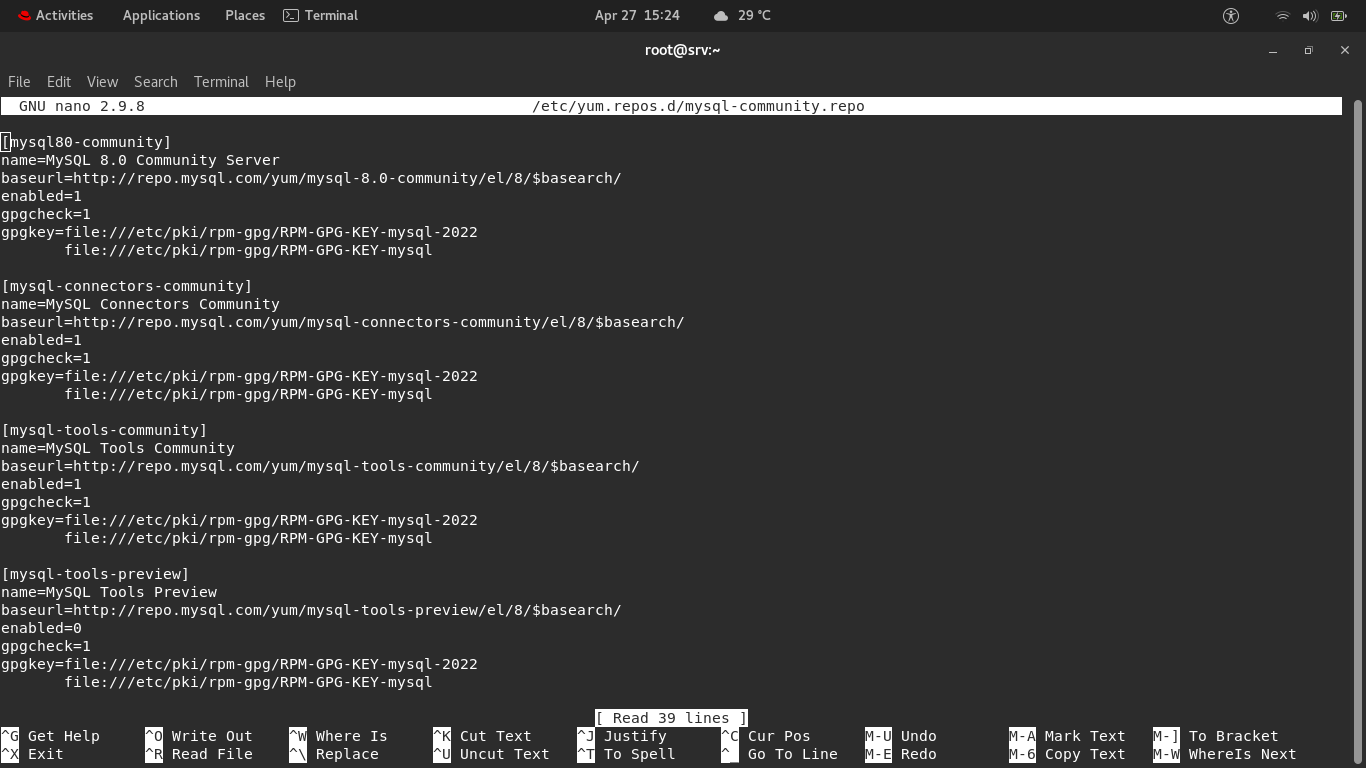Click the mysql-connectors-community baseurl line
1366x768 pixels.
(343, 322)
